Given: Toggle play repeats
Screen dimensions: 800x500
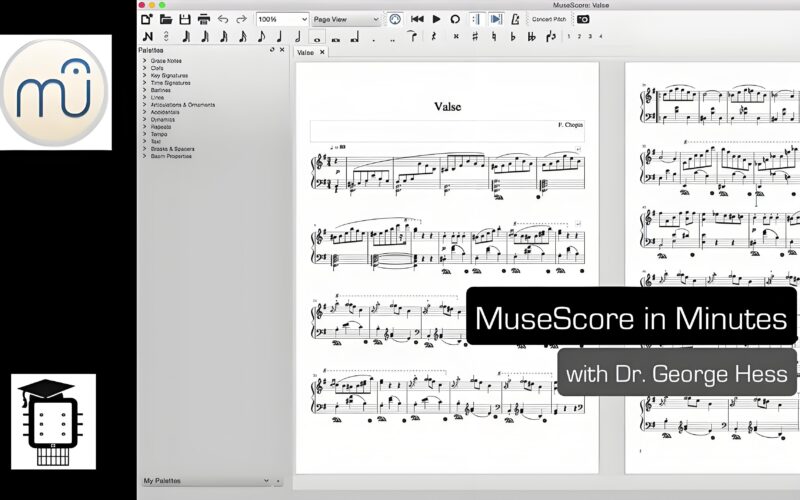Looking at the screenshot, I should [x=476, y=19].
